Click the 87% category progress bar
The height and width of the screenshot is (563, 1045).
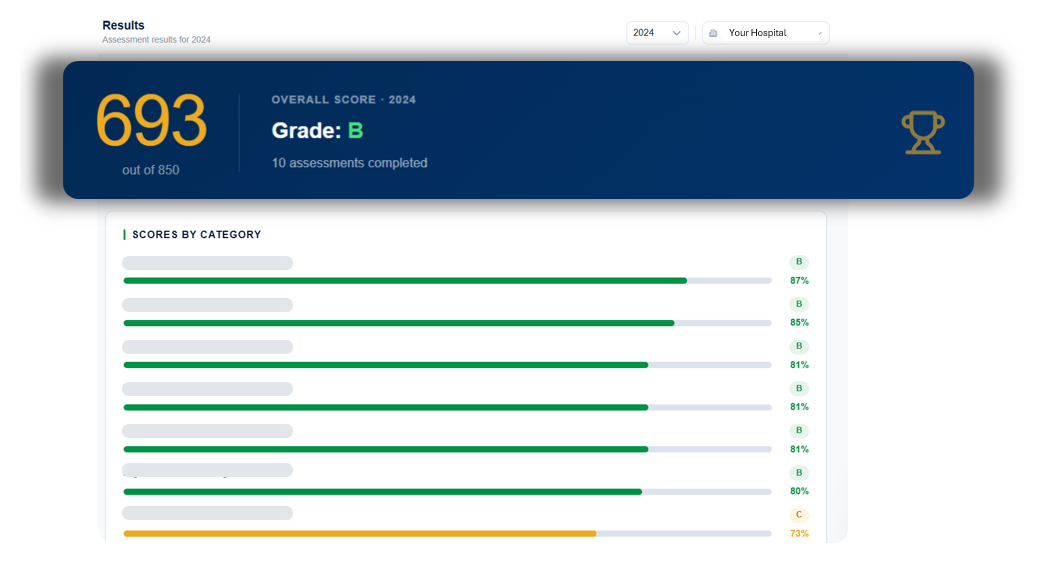tap(447, 281)
